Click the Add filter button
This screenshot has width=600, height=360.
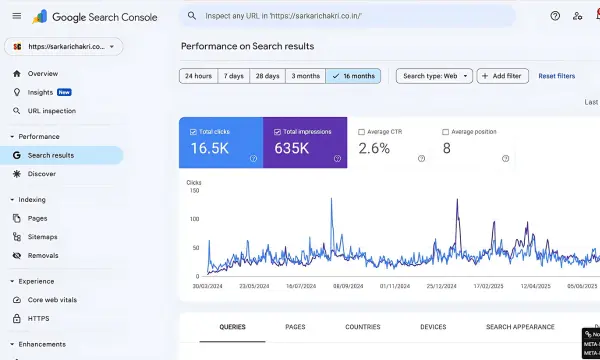pos(502,76)
